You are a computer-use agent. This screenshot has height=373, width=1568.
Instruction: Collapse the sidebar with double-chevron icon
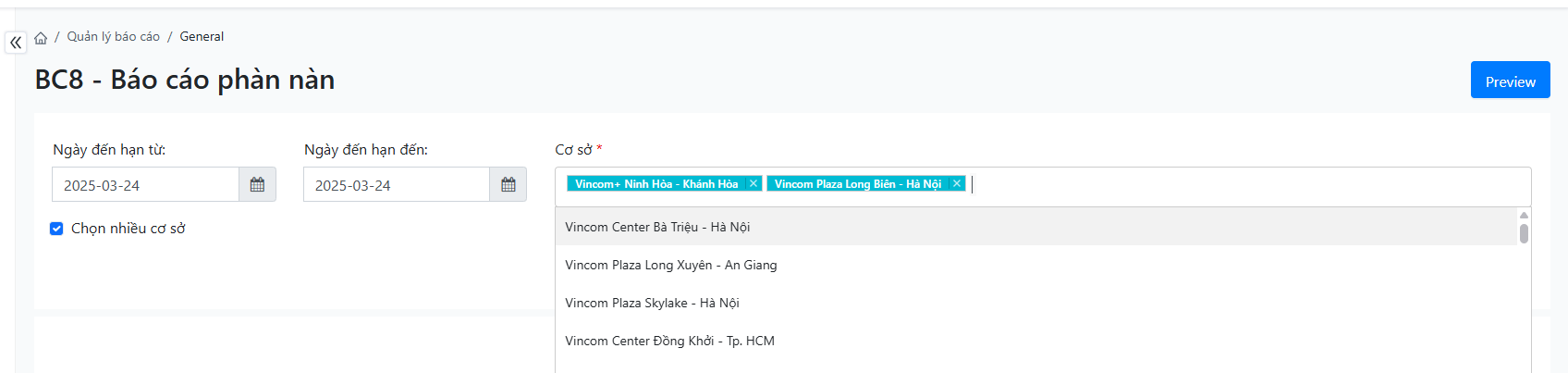[x=16, y=43]
